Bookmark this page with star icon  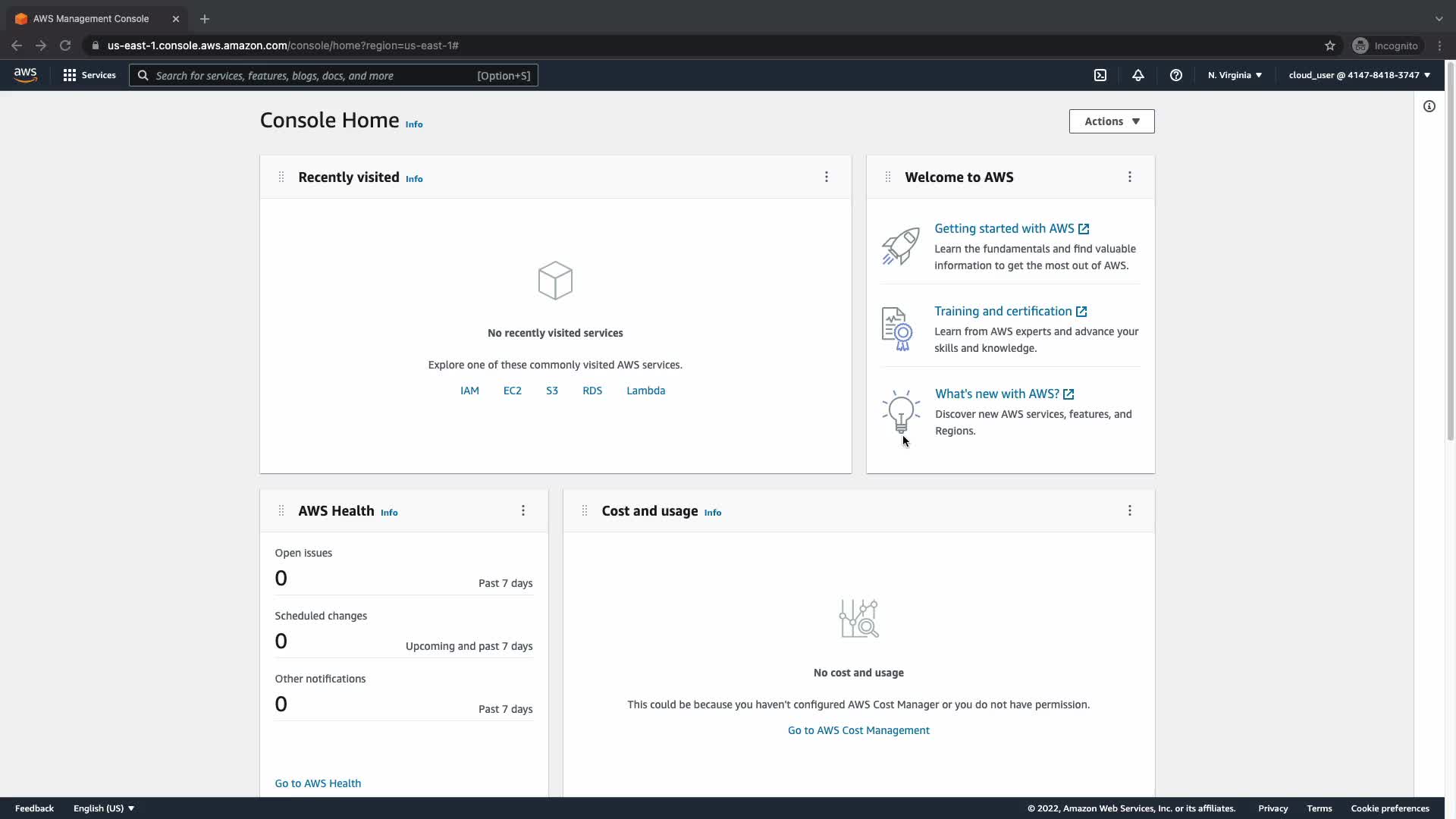coord(1330,45)
